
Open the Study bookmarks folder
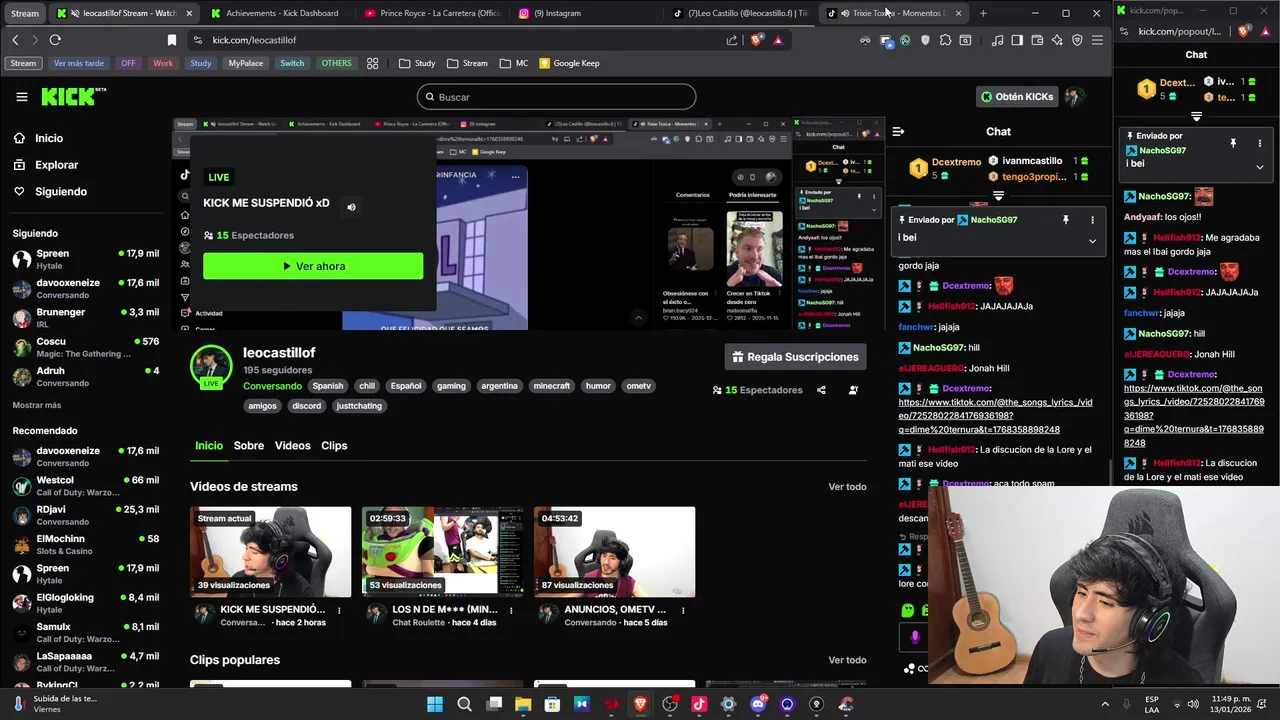pyautogui.click(x=417, y=63)
